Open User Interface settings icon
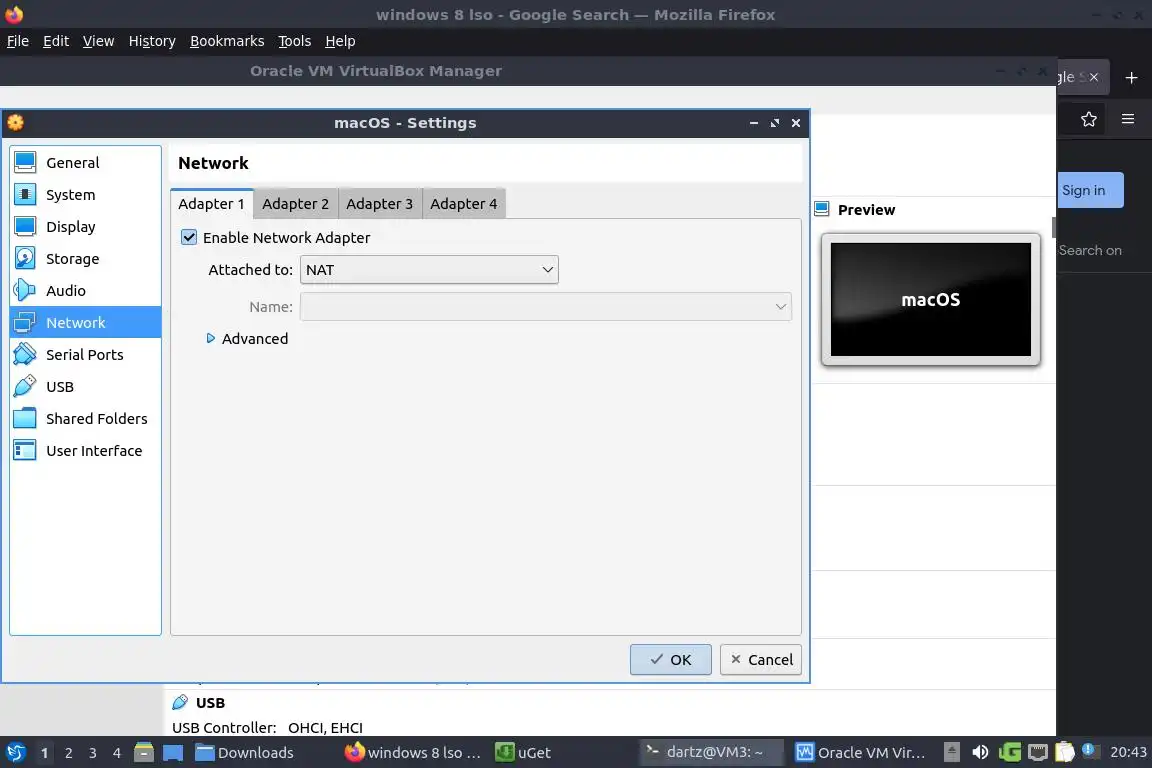This screenshot has height=768, width=1152. 25,451
